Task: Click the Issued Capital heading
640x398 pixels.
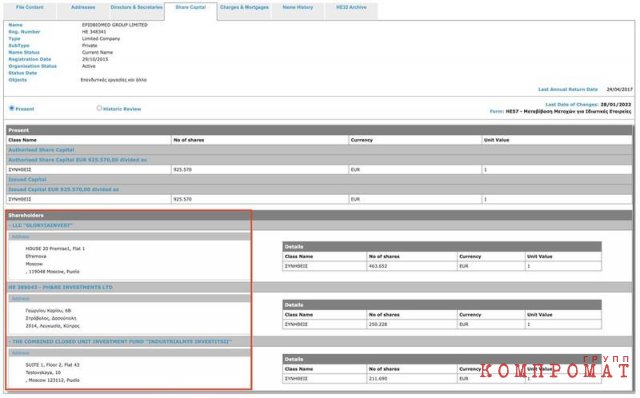Action: [x=27, y=180]
